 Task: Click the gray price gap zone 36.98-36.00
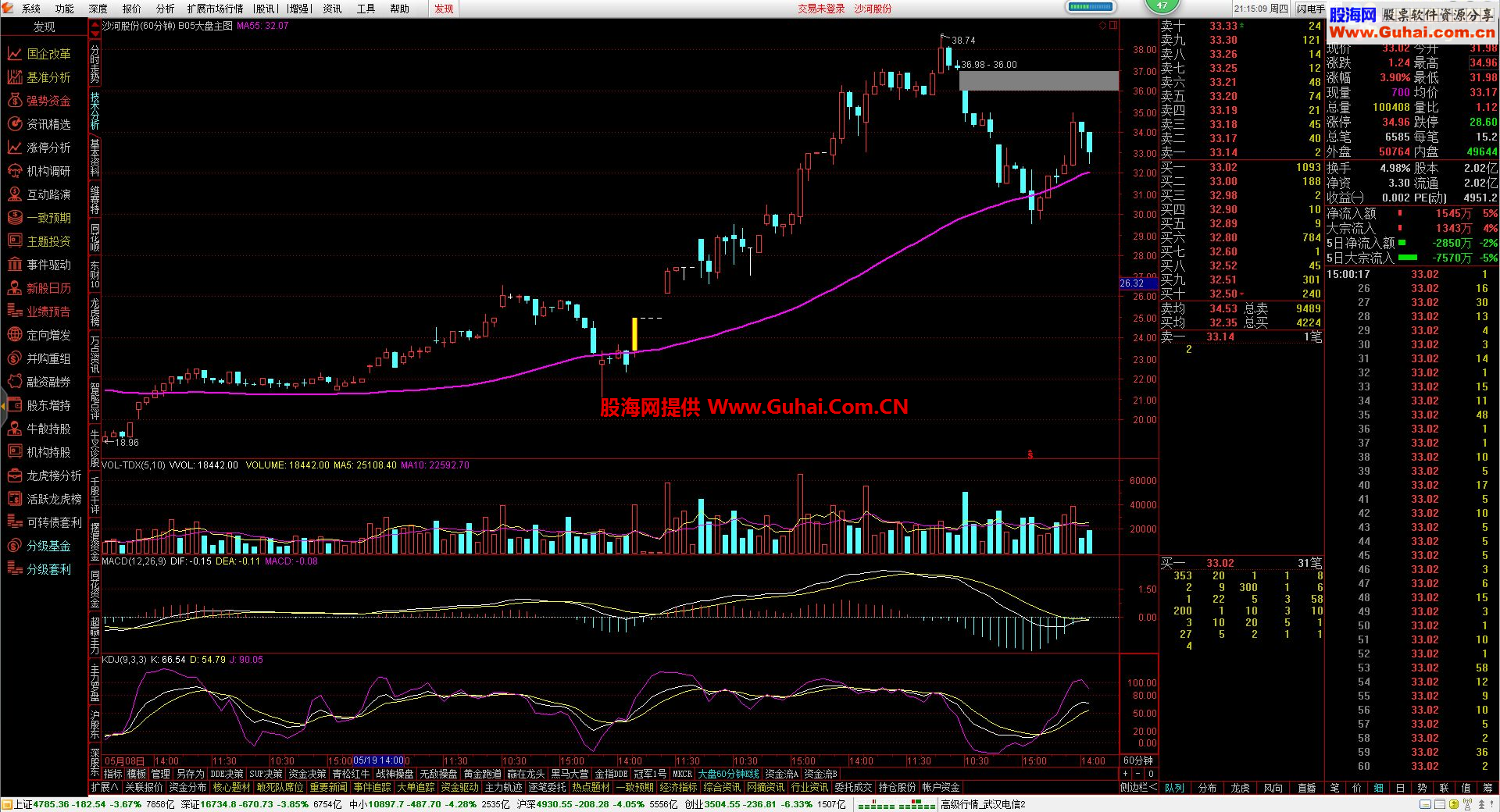(1038, 81)
